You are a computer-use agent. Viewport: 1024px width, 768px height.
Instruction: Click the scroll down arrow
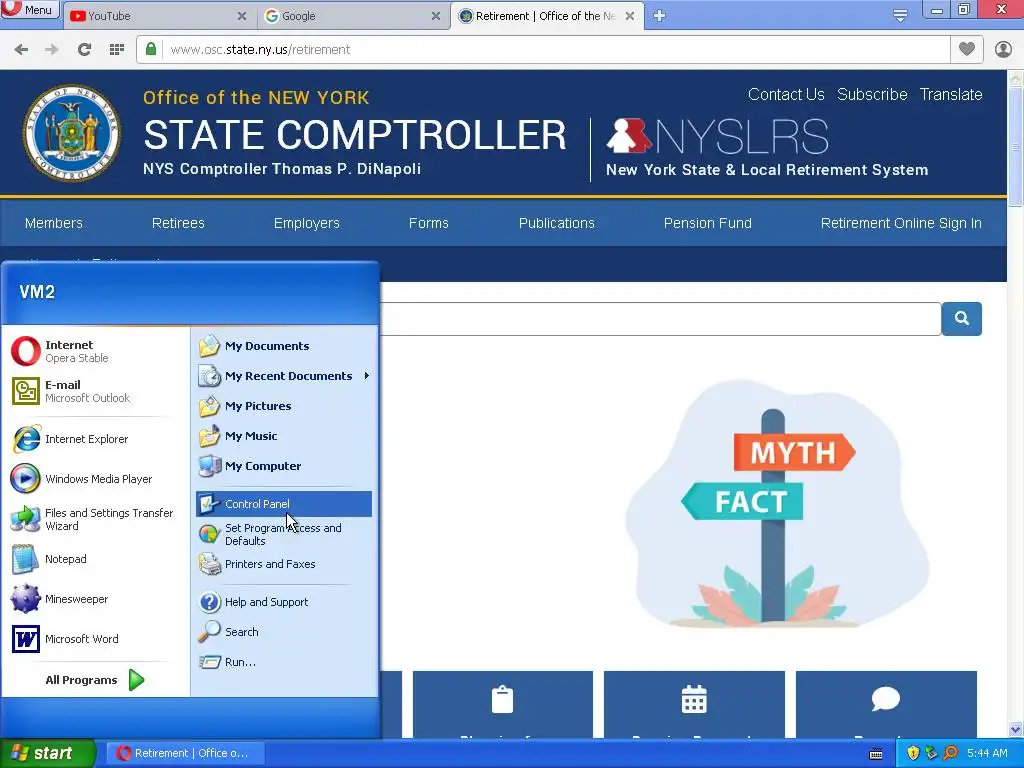click(1016, 729)
